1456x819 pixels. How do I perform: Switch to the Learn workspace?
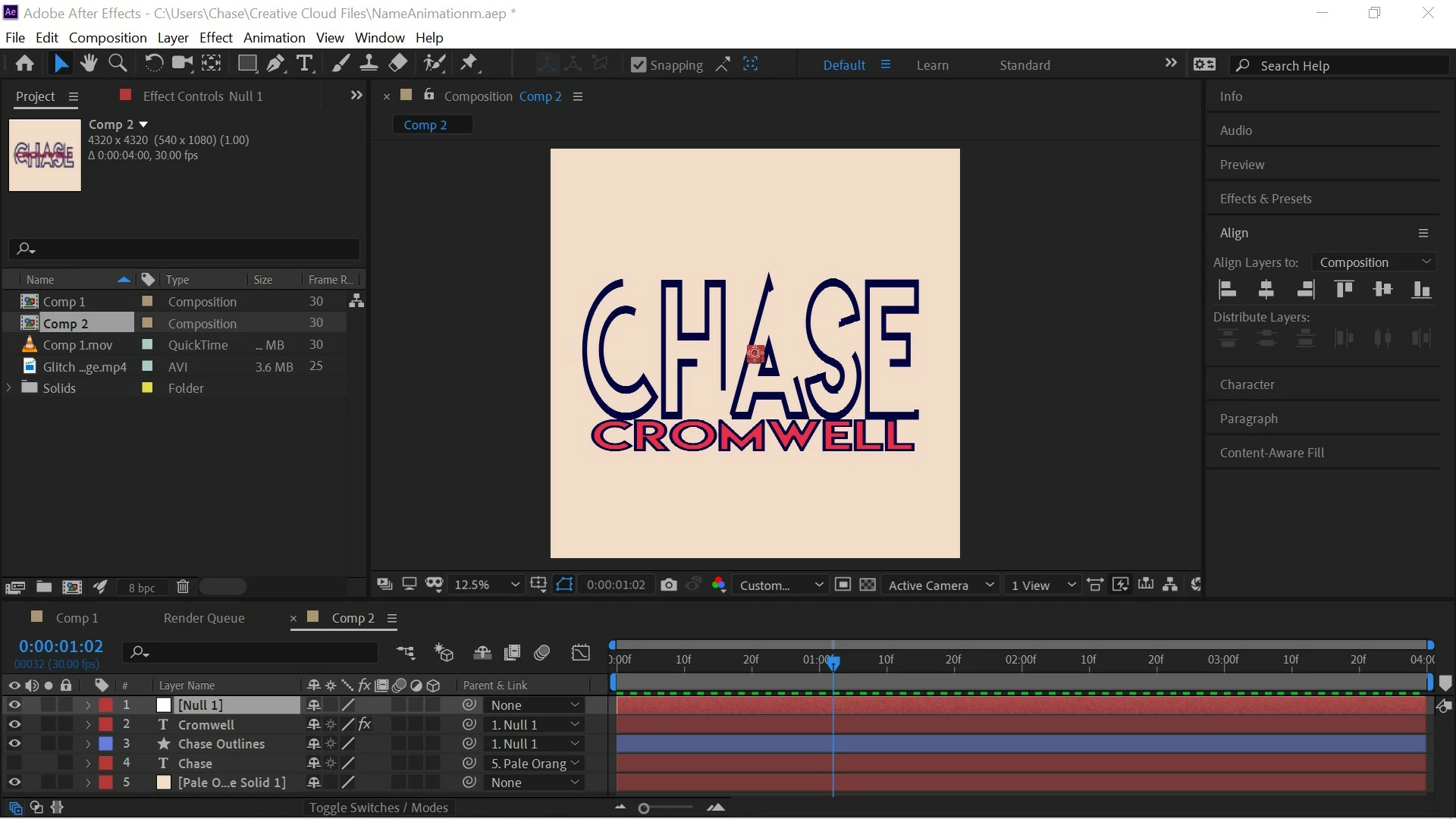coord(932,65)
